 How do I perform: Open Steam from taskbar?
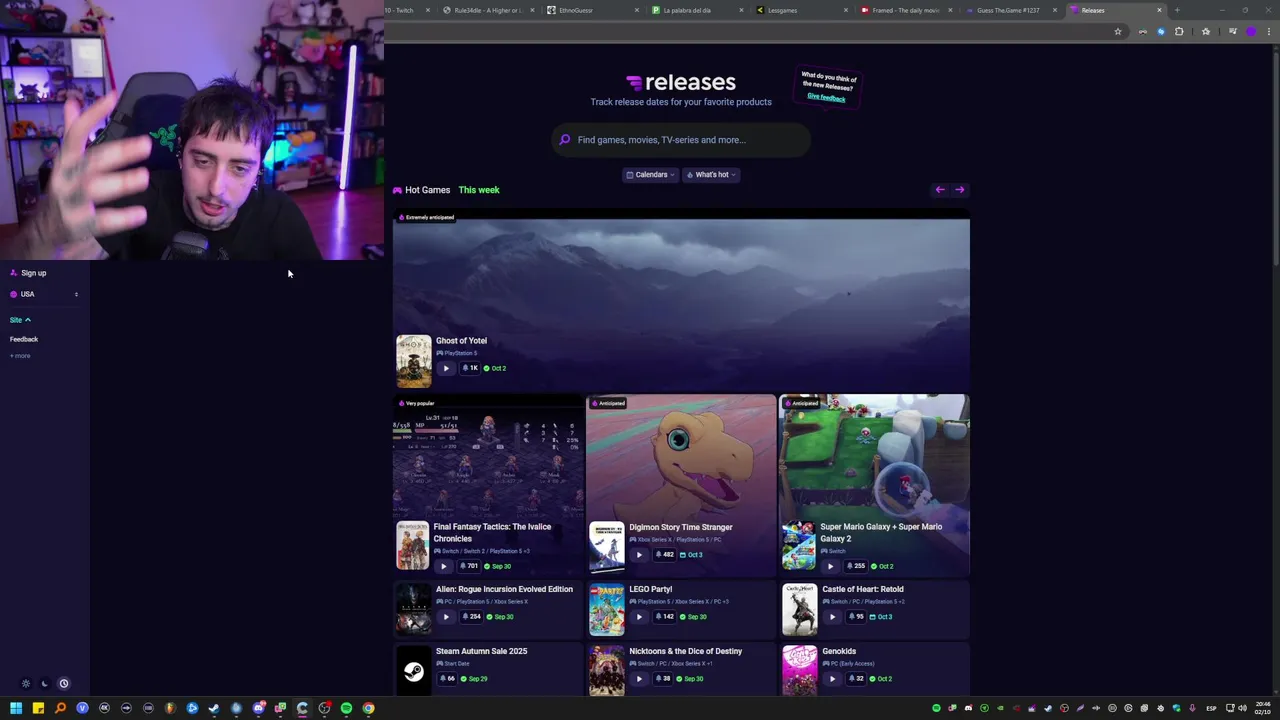[x=214, y=708]
